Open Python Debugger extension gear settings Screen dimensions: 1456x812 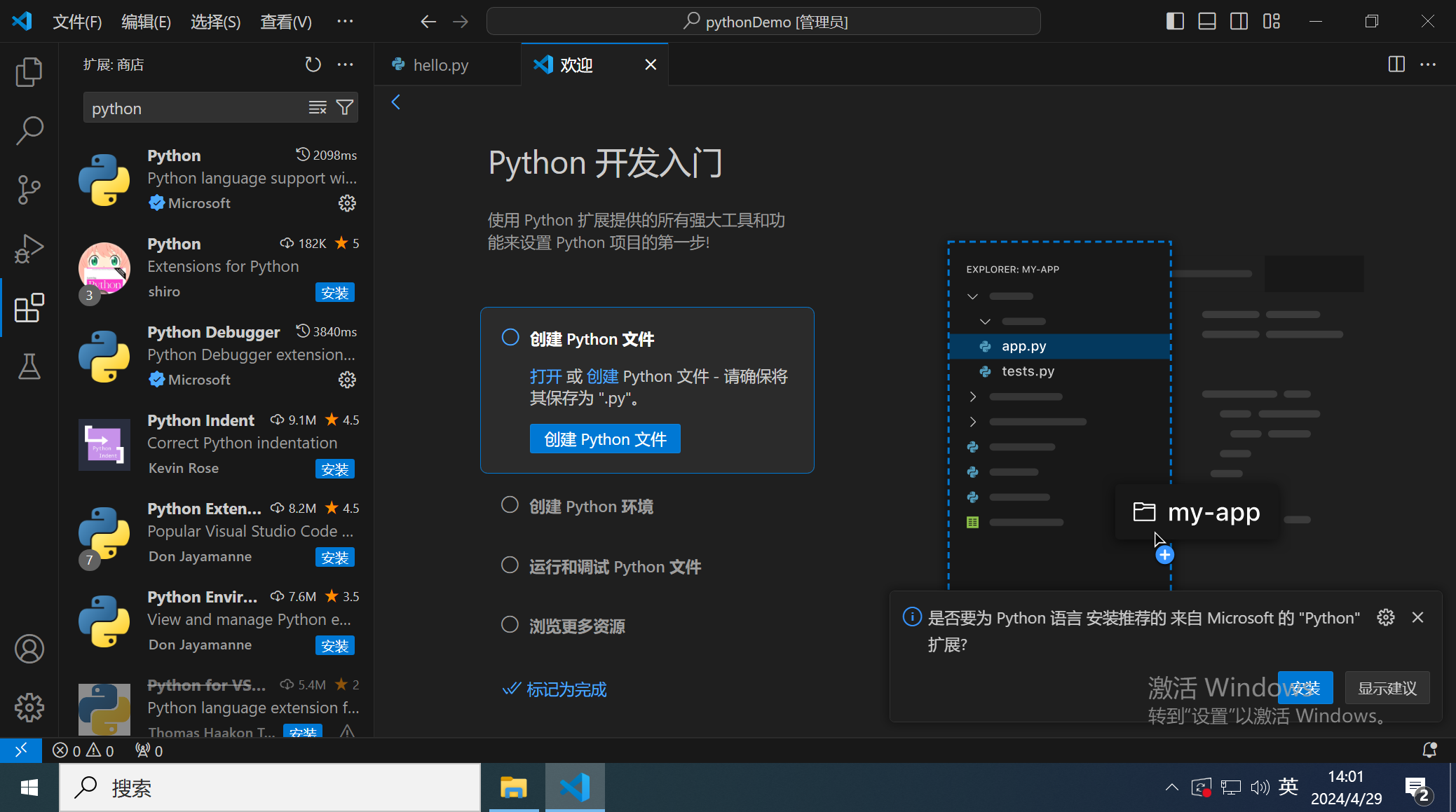point(347,380)
